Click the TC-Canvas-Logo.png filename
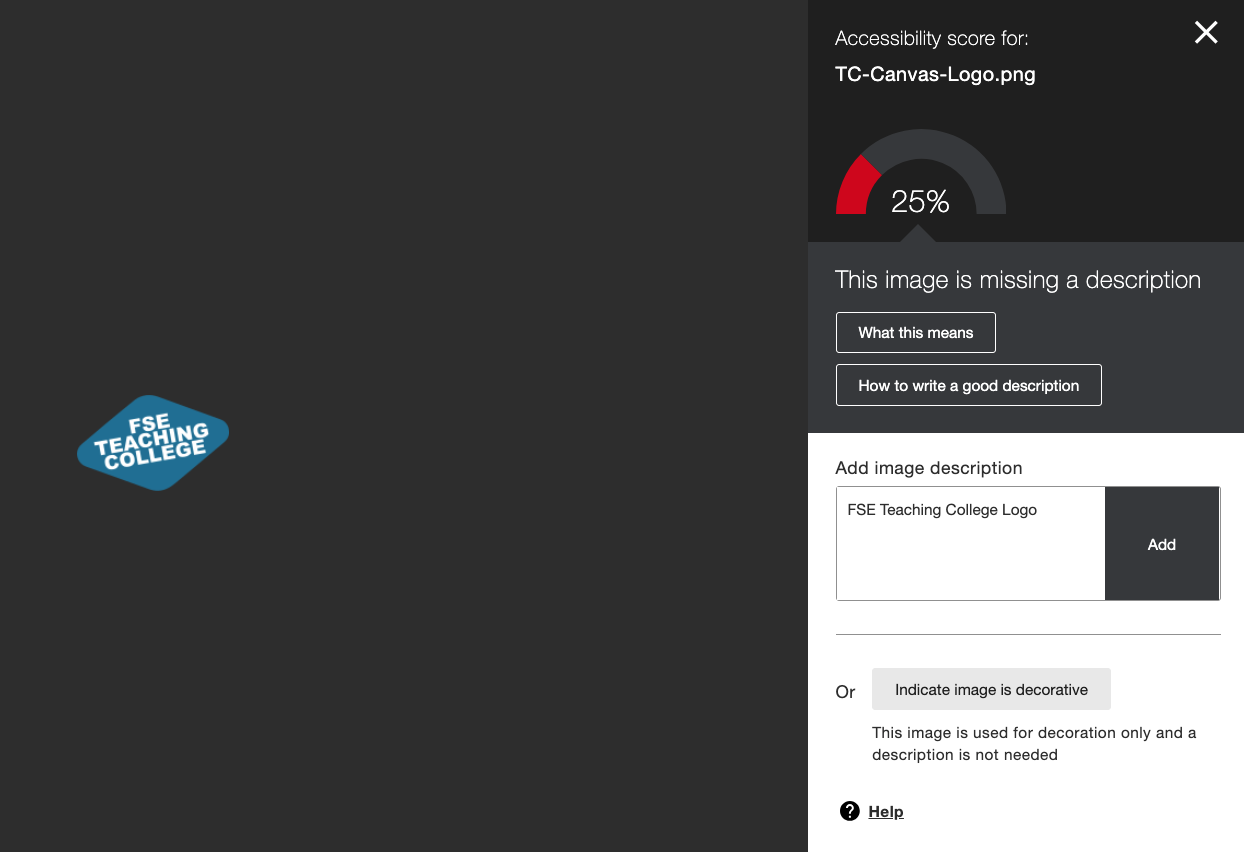The height and width of the screenshot is (852, 1244). (x=935, y=74)
